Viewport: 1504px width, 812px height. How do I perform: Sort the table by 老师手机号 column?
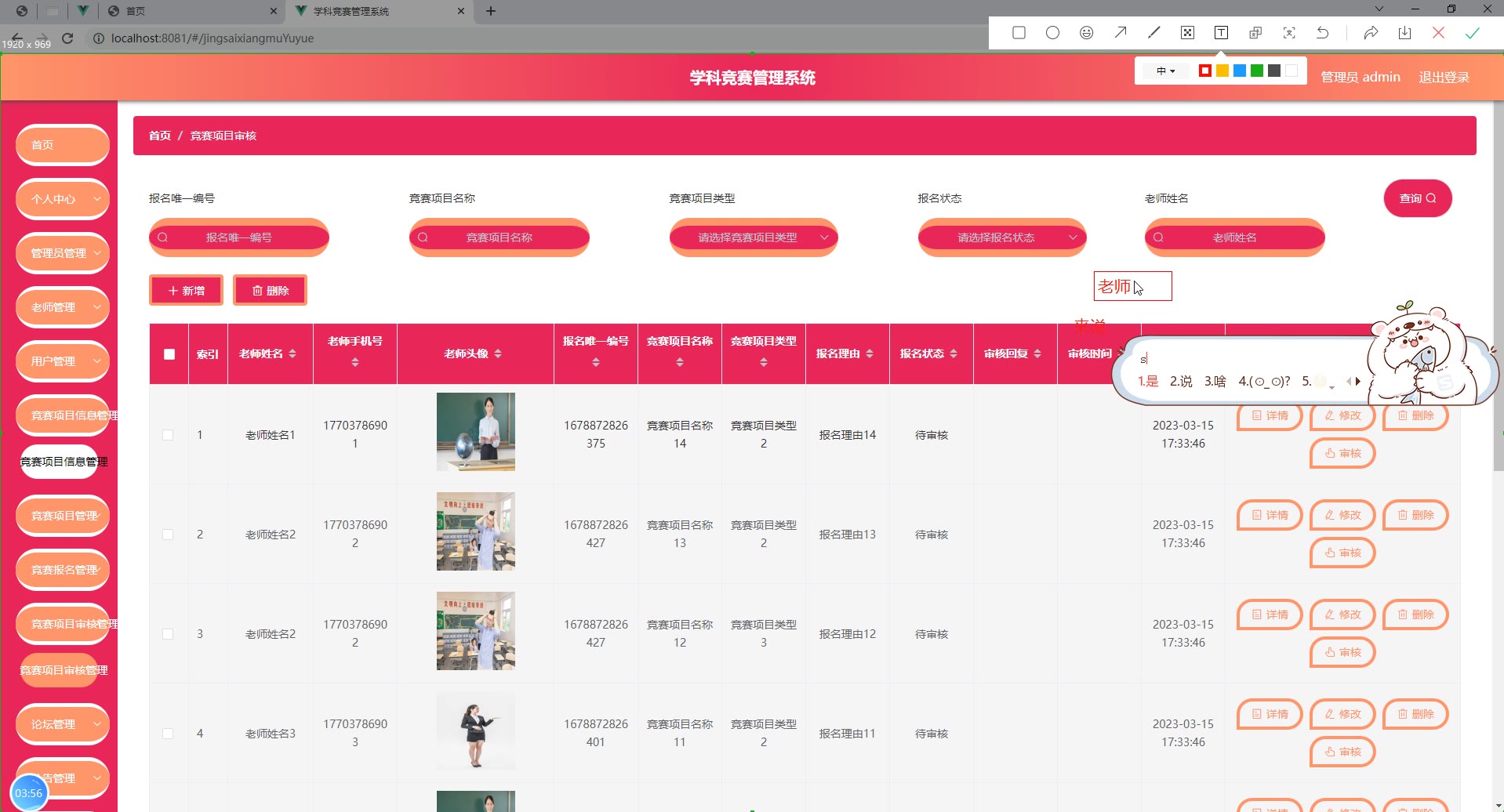355,362
